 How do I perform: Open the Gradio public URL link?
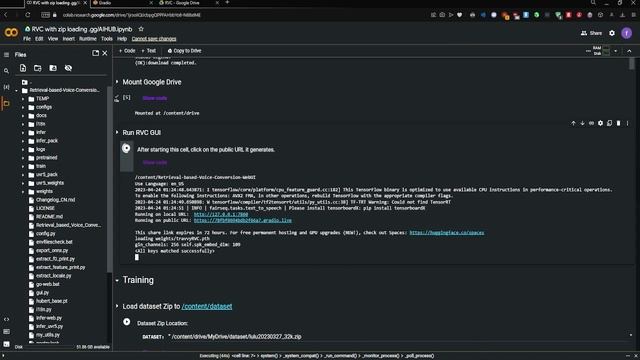tap(242, 220)
